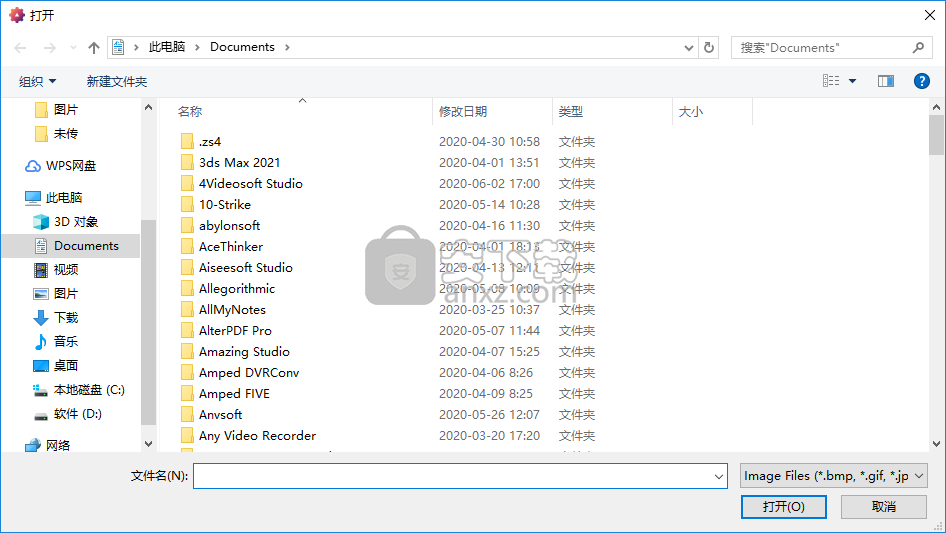Select the Anvsoft folder
Screen dimensions: 946x533
tap(211, 415)
